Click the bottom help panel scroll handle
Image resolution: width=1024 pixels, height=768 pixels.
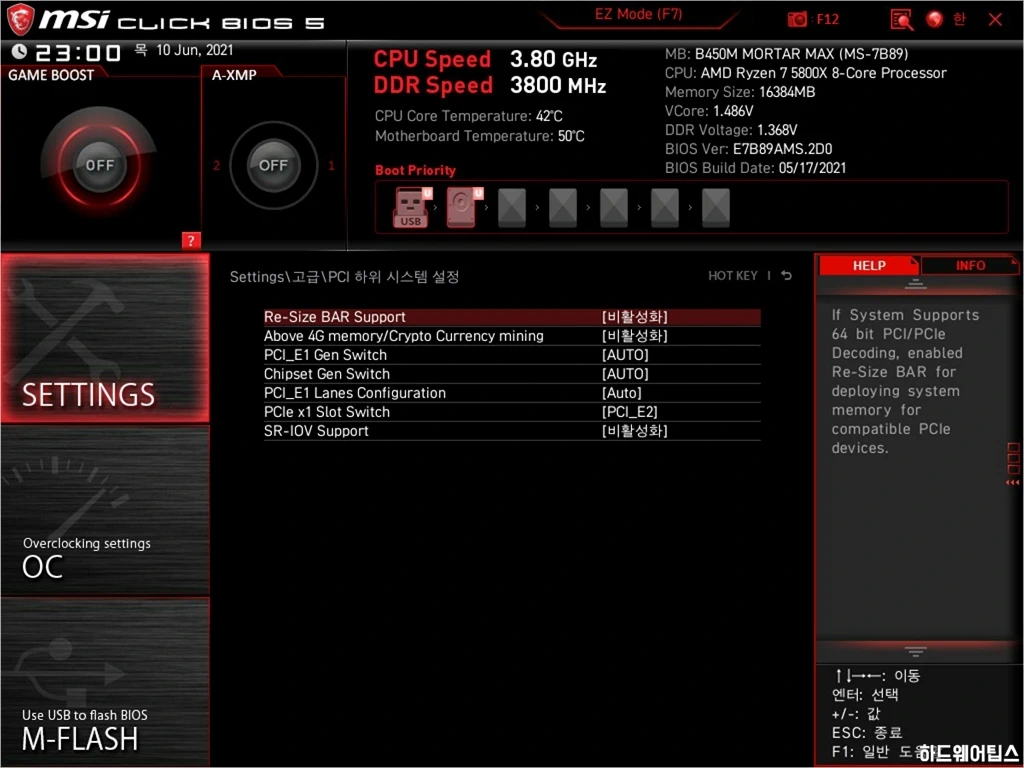915,651
